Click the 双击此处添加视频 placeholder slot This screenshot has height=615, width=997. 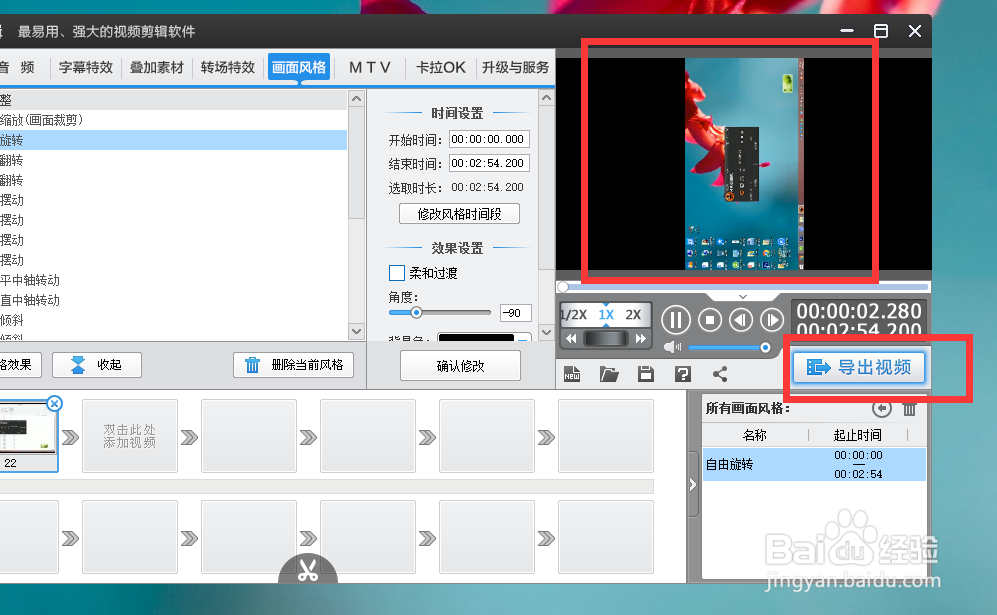(130, 436)
